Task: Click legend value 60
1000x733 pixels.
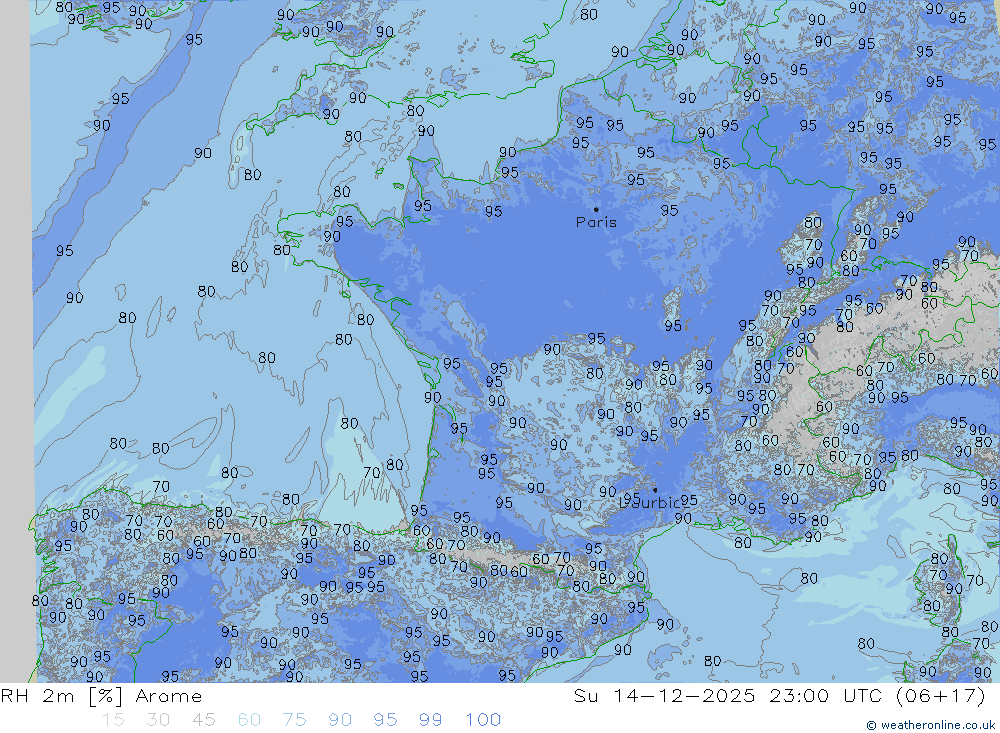Action: pyautogui.click(x=249, y=720)
